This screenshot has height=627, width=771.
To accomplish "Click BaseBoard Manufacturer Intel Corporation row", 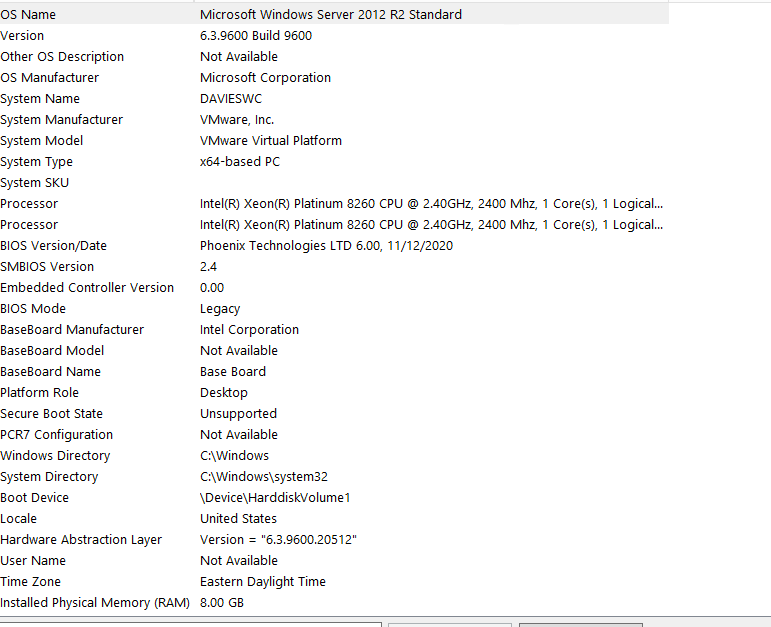I will coord(334,329).
